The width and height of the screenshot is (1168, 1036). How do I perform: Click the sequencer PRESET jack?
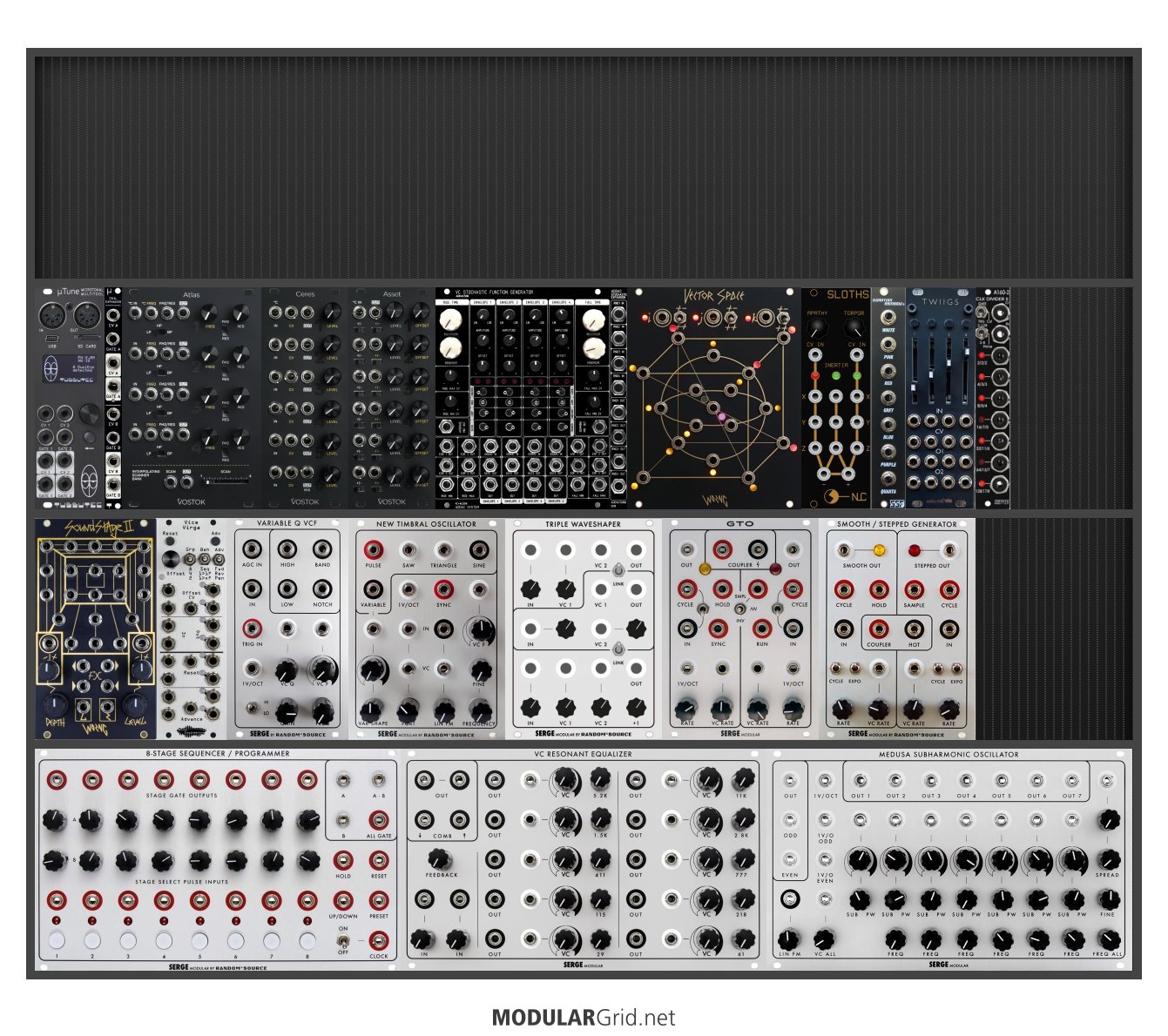(379, 900)
